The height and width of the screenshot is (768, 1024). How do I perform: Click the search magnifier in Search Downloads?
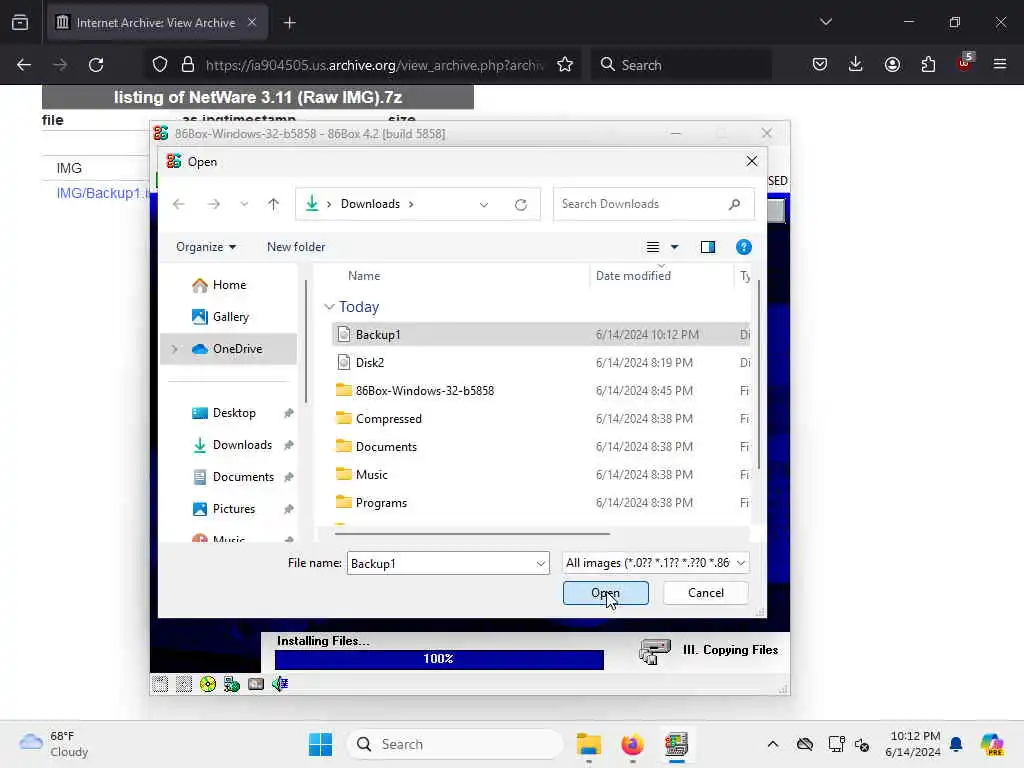click(735, 204)
